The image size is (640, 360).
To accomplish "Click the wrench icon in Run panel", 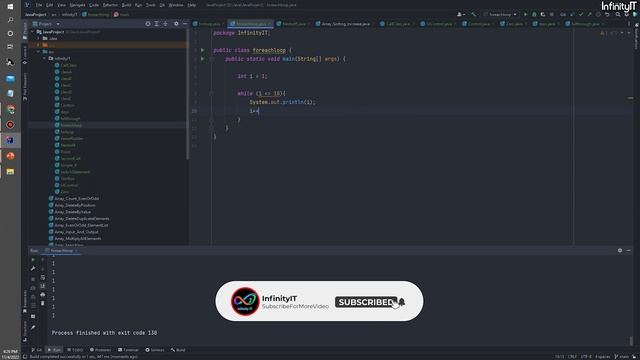I will 33,269.
